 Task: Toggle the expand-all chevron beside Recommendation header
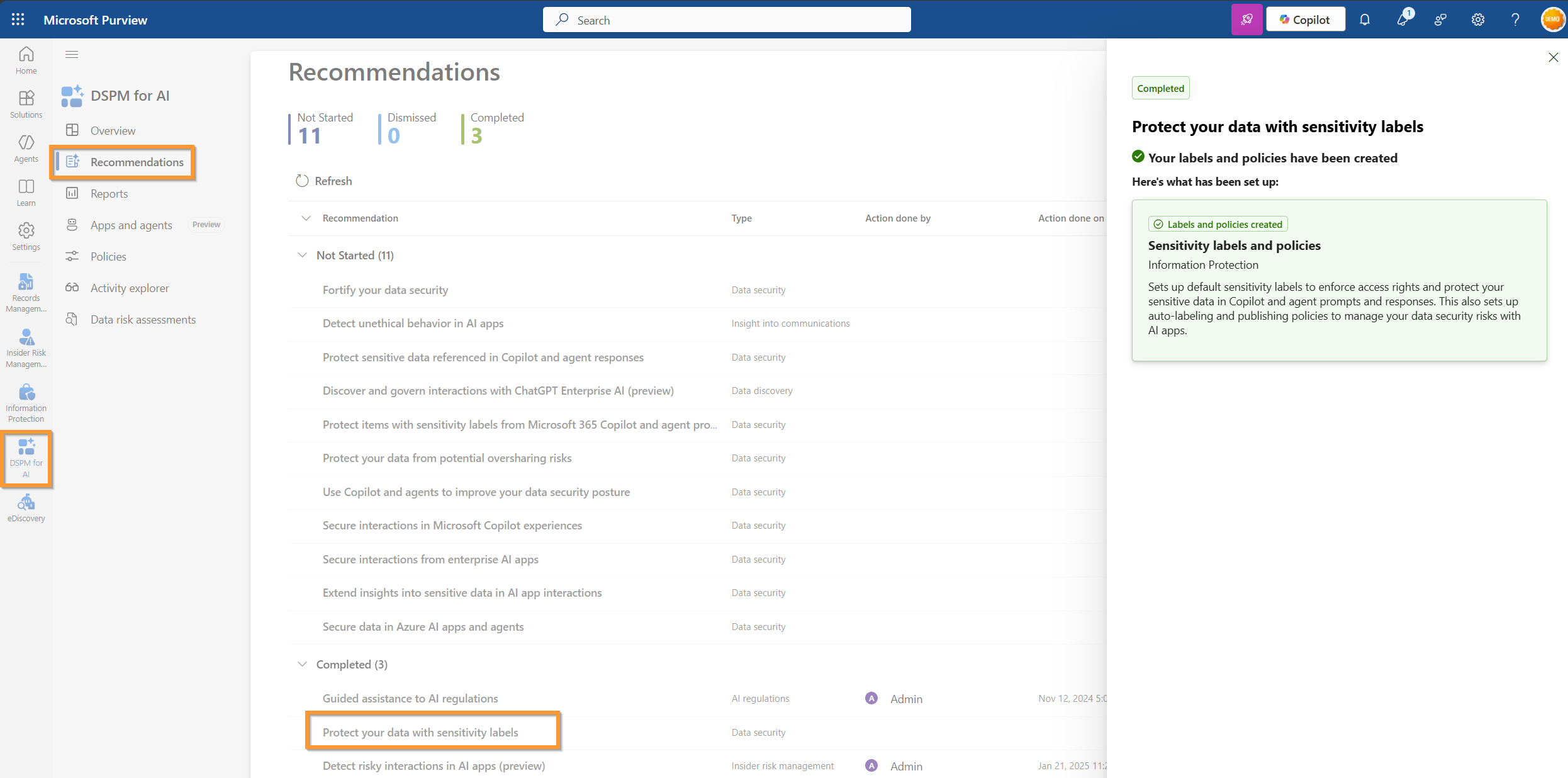306,218
